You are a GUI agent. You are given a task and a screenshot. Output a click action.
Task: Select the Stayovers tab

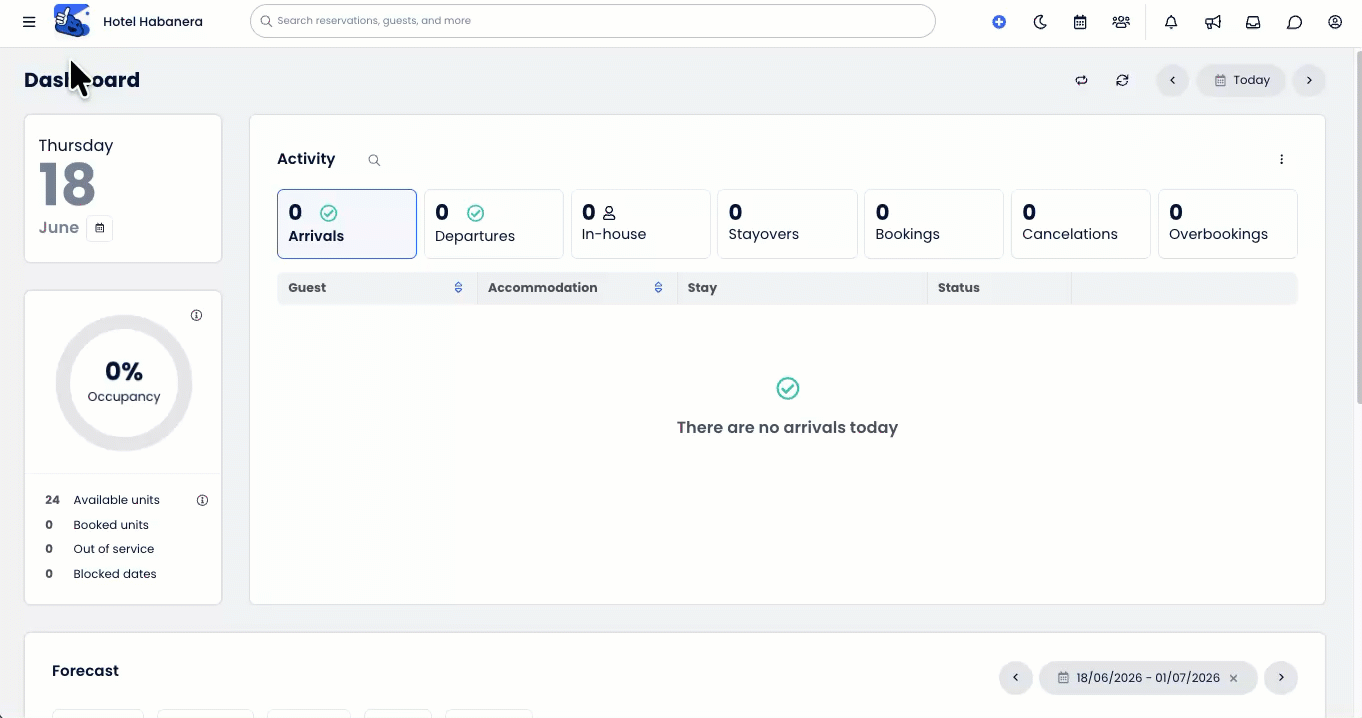coord(788,224)
